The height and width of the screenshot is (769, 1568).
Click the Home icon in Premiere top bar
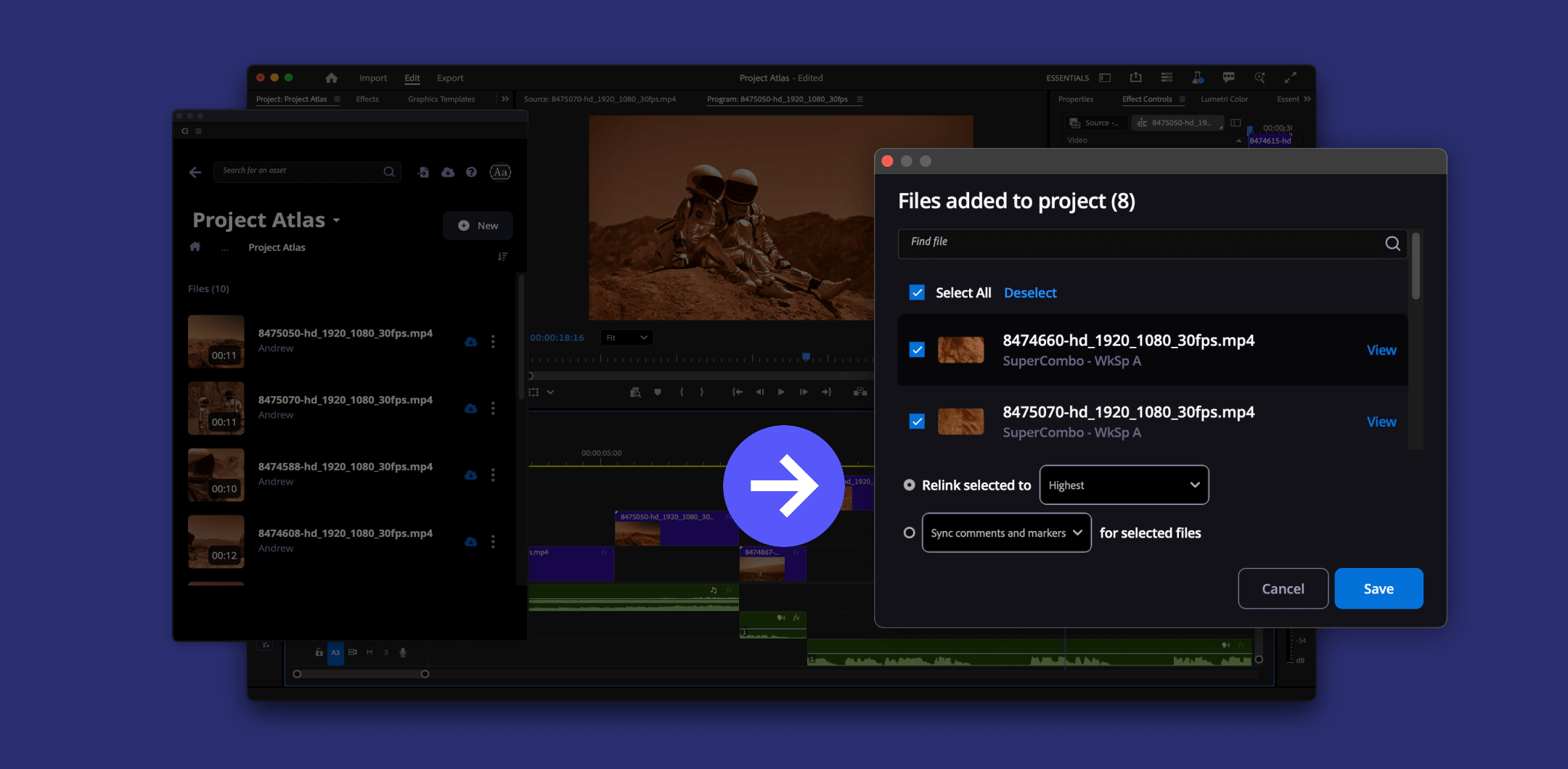coord(332,78)
